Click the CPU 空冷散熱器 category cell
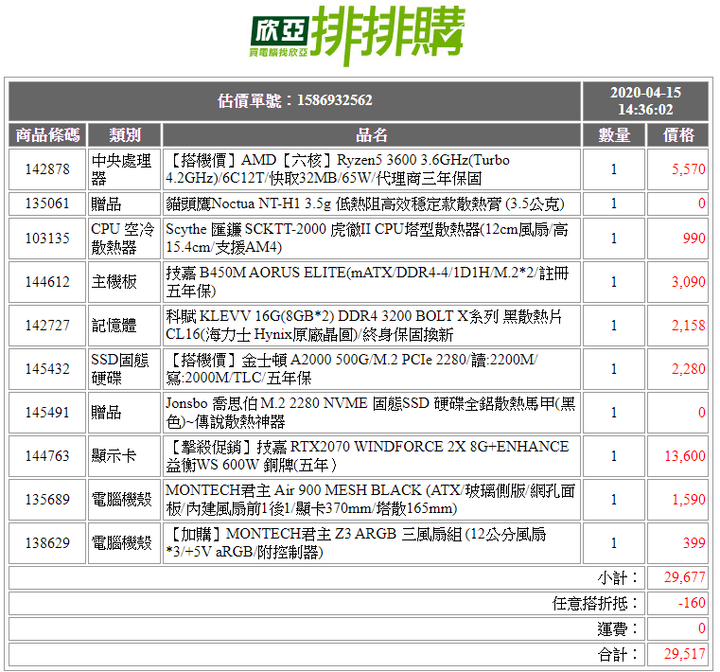The image size is (720, 672). 124,238
